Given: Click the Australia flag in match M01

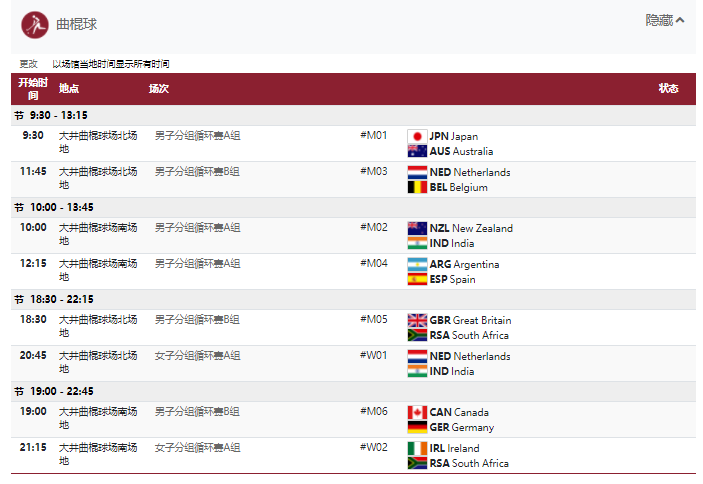Looking at the screenshot, I should (x=417, y=151).
